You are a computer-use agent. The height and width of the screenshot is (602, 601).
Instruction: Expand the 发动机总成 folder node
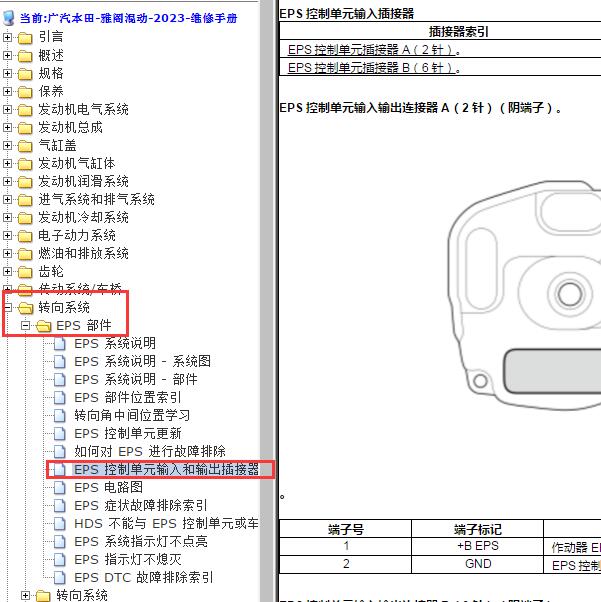tap(7, 127)
